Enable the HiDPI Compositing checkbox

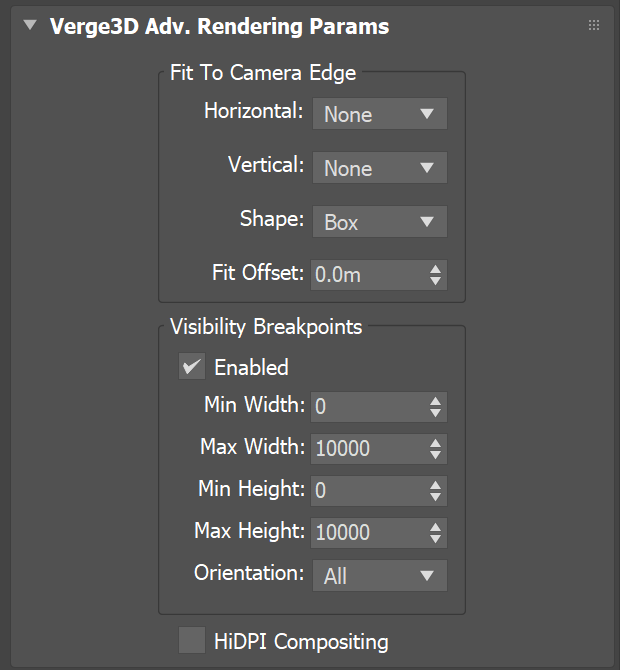[192, 640]
